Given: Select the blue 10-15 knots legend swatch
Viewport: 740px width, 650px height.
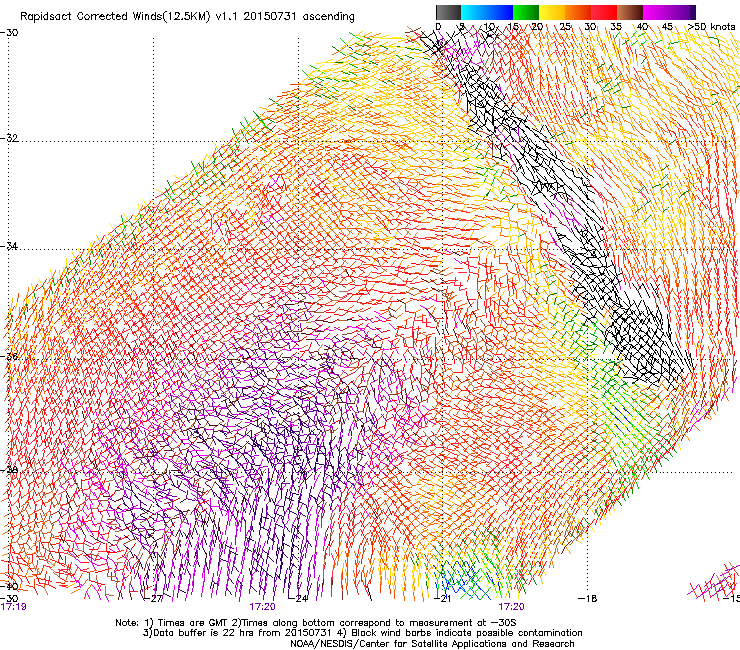Looking at the screenshot, I should point(500,12).
